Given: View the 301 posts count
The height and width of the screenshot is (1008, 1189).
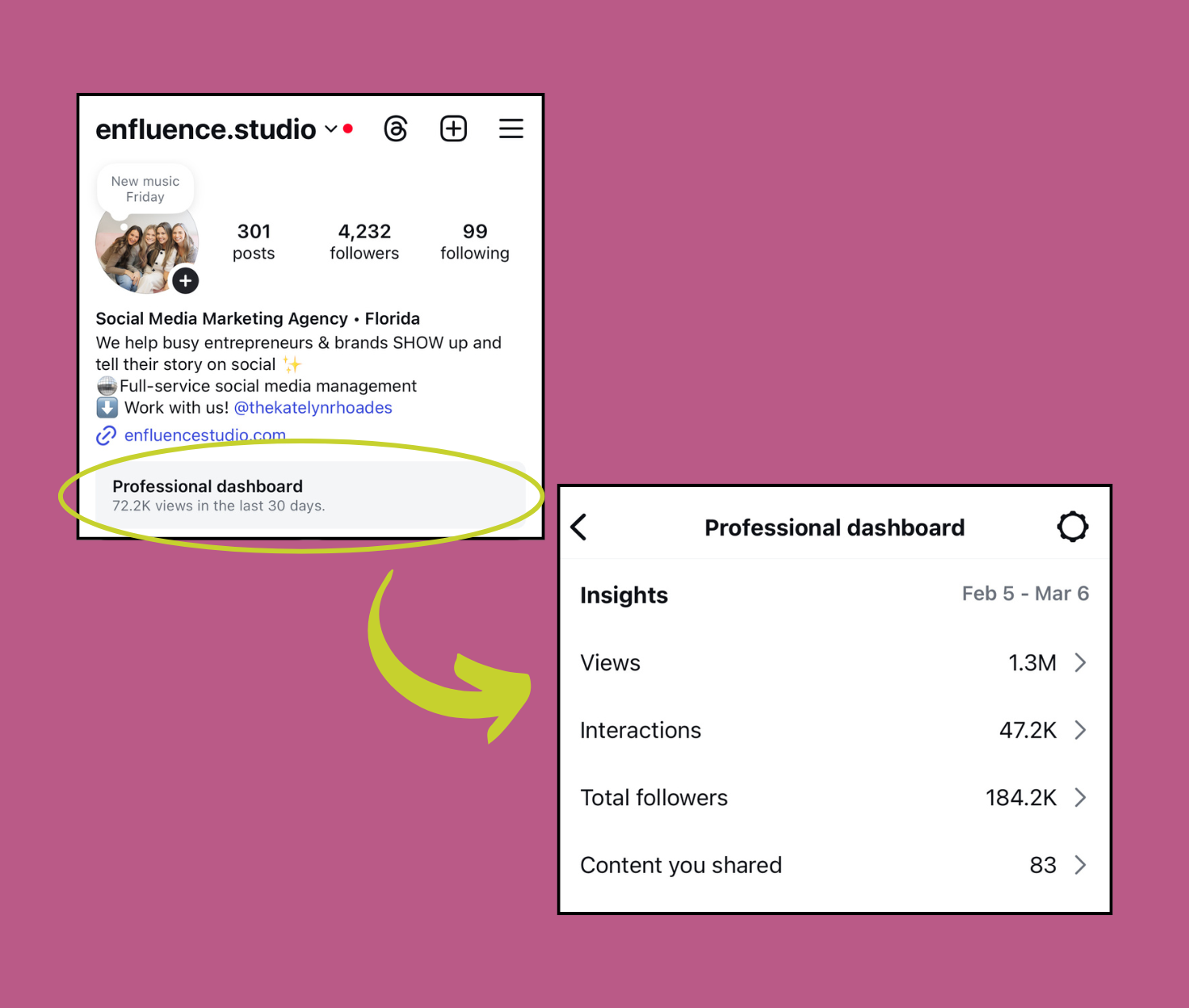Looking at the screenshot, I should tap(254, 241).
